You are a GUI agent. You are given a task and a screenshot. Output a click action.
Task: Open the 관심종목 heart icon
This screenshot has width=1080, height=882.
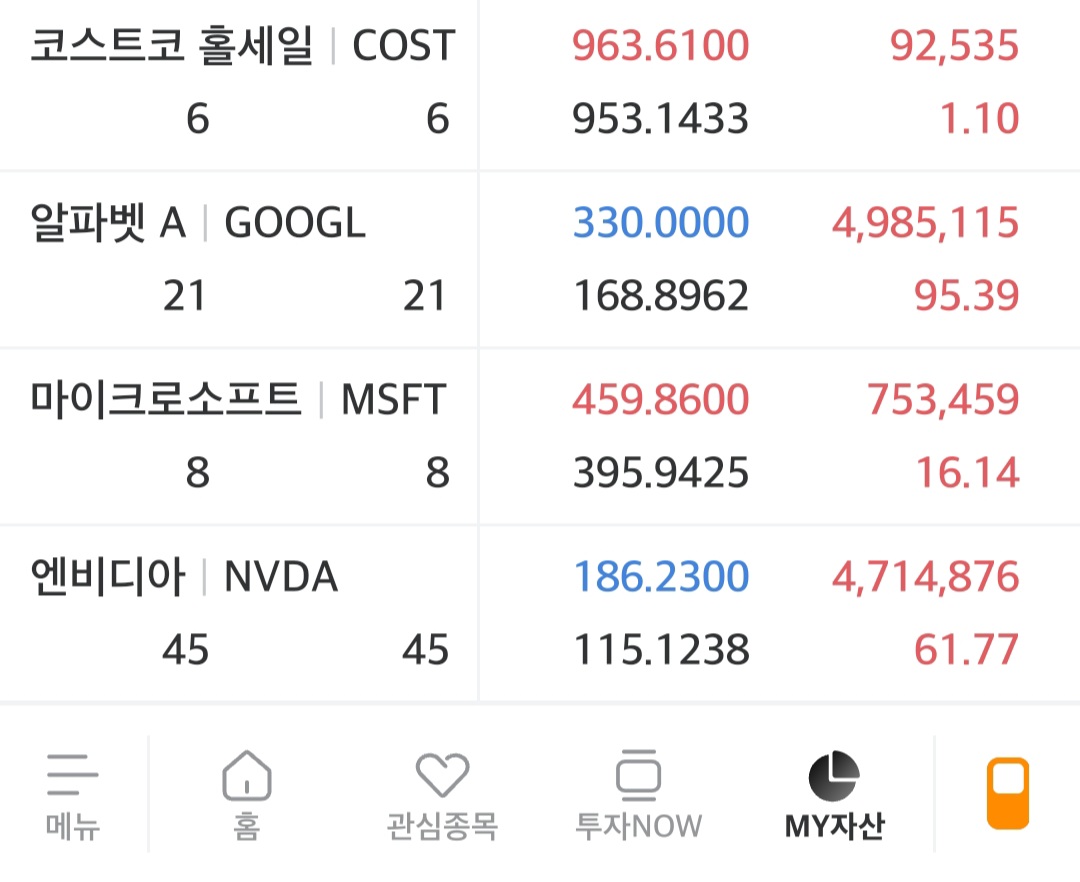point(442,775)
